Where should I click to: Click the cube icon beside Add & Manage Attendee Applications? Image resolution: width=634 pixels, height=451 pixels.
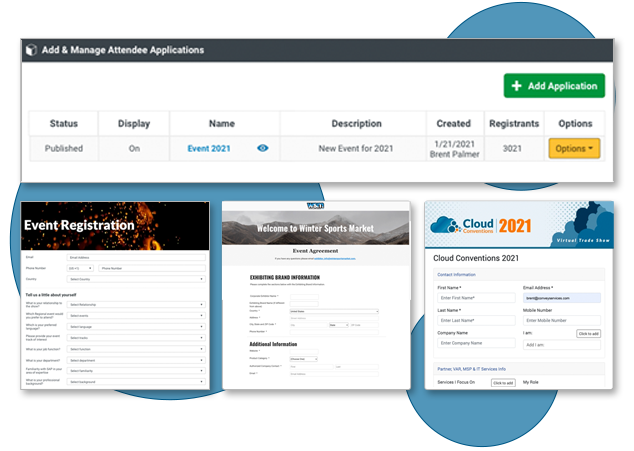pyautogui.click(x=31, y=50)
